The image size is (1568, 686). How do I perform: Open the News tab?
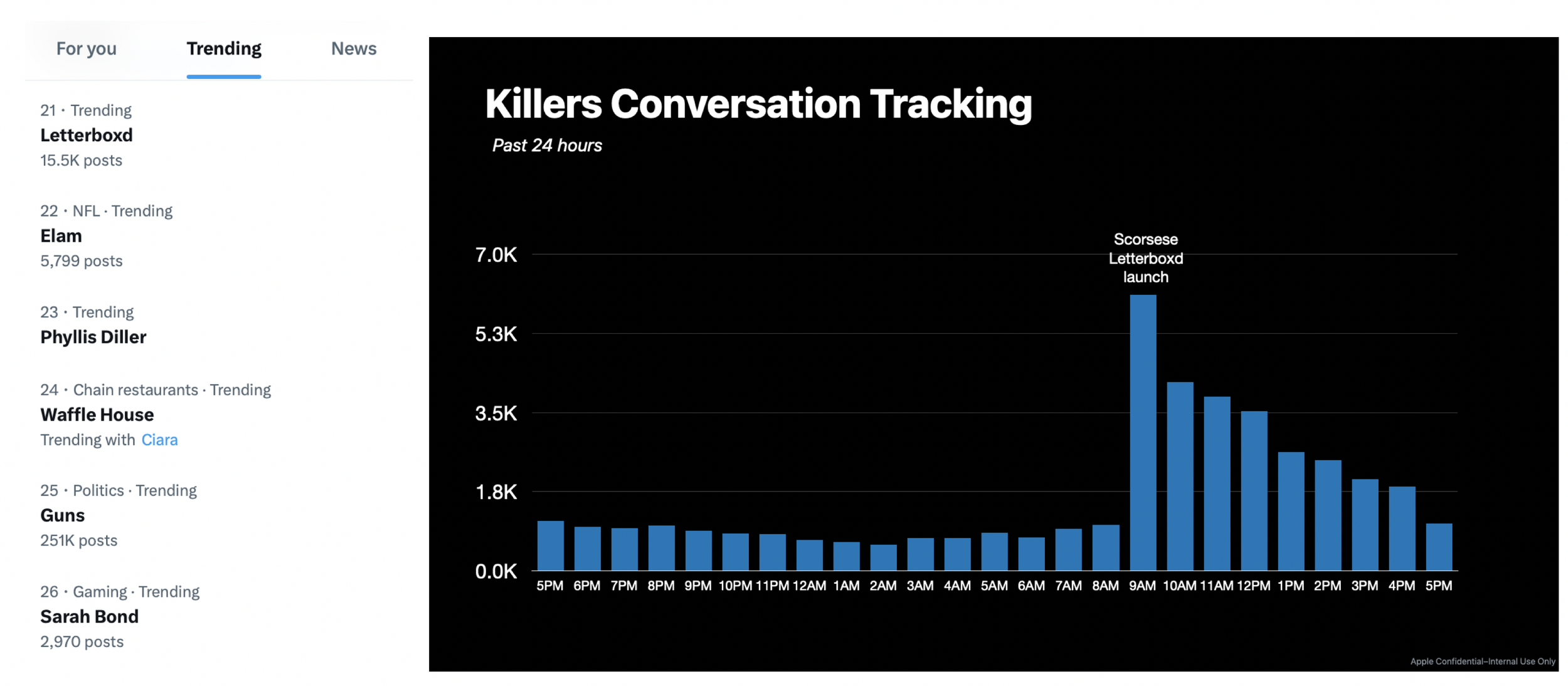coord(353,49)
